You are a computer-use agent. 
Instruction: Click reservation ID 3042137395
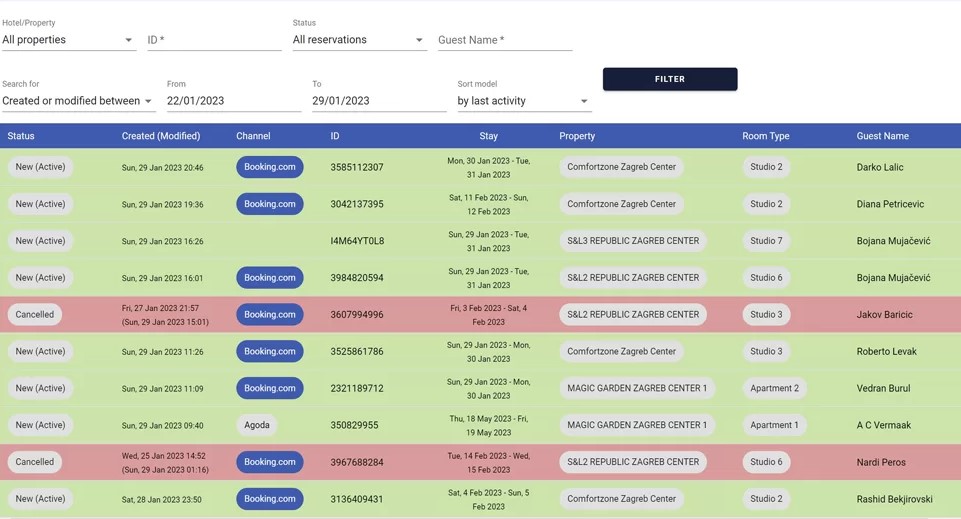(x=357, y=204)
